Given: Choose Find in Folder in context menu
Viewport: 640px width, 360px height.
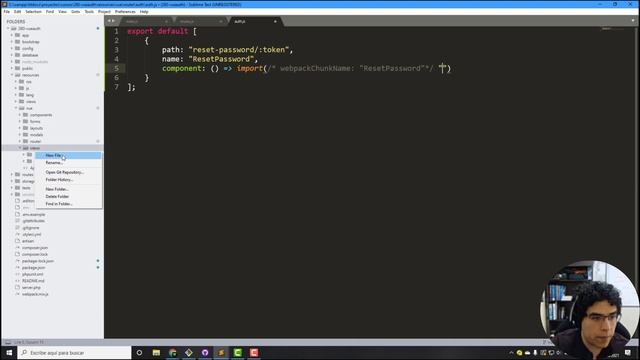Looking at the screenshot, I should 59,204.
